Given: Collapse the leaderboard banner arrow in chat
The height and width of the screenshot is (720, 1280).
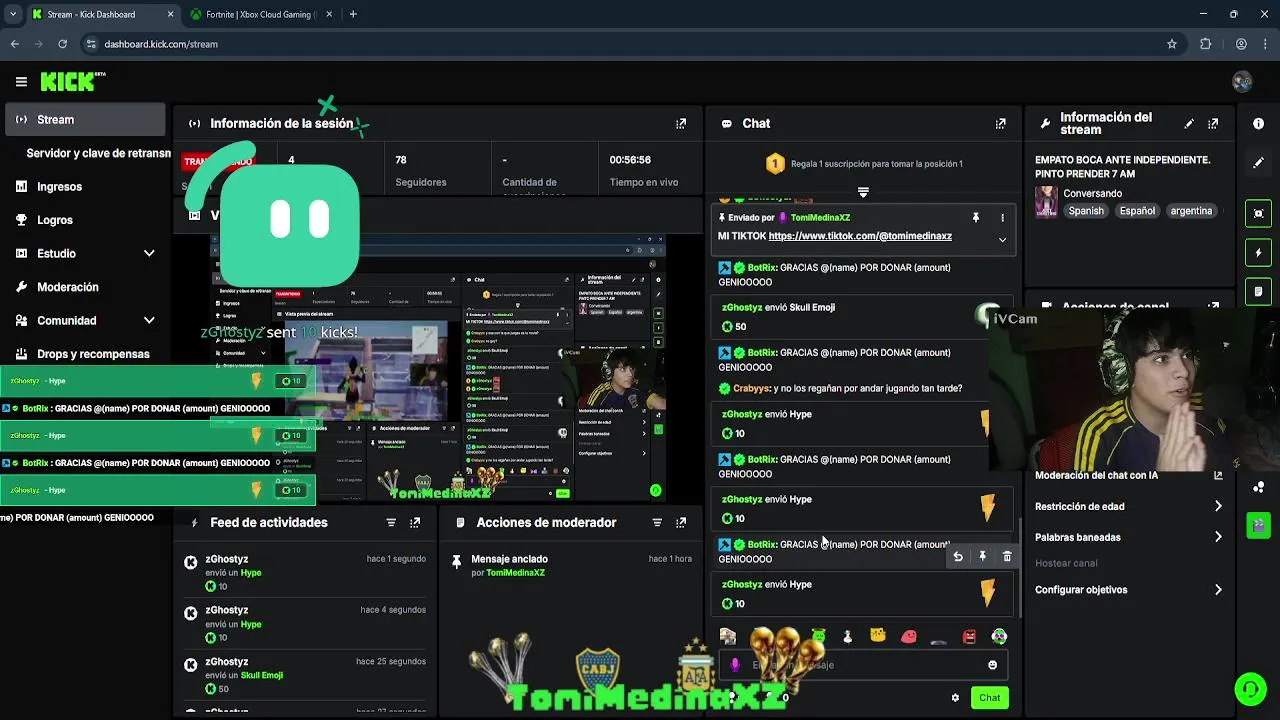Looking at the screenshot, I should click(x=863, y=192).
